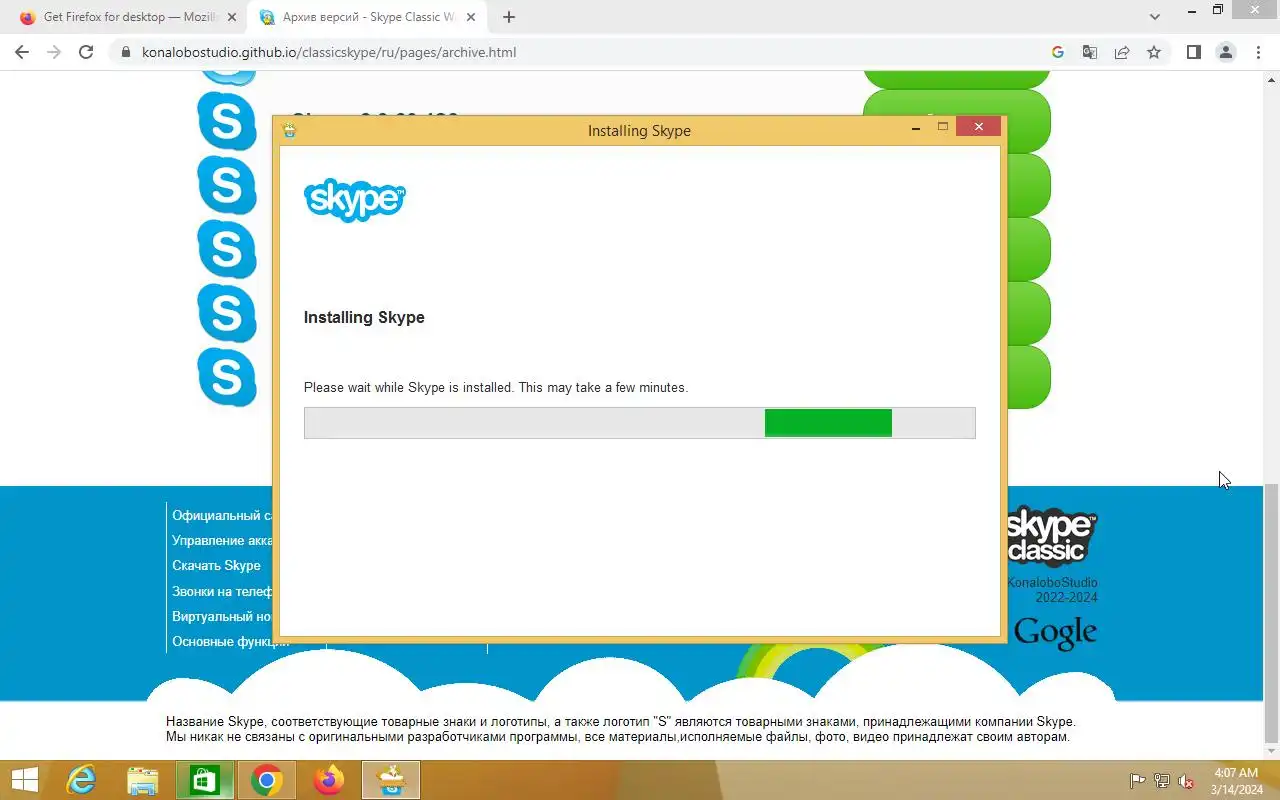This screenshot has width=1280, height=800.
Task: Click the Skype icon just above the footer
Action: pos(227,377)
